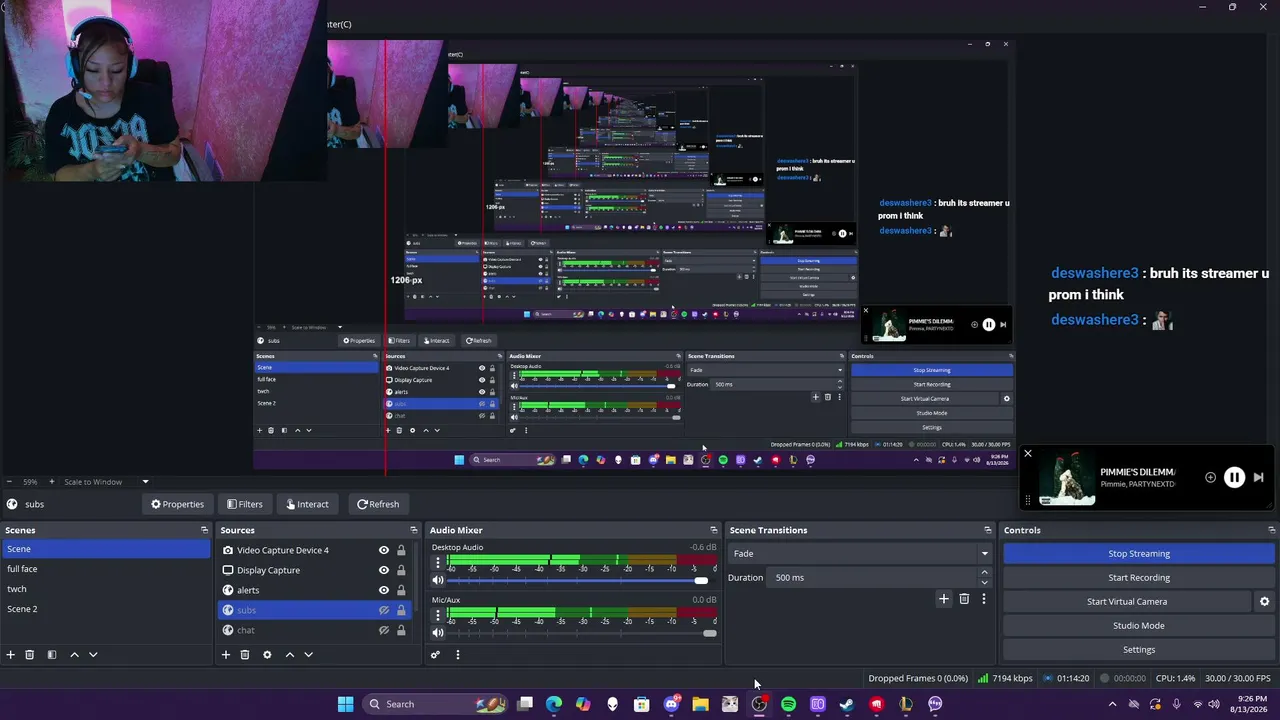Undock the Controls panel

point(1272,530)
